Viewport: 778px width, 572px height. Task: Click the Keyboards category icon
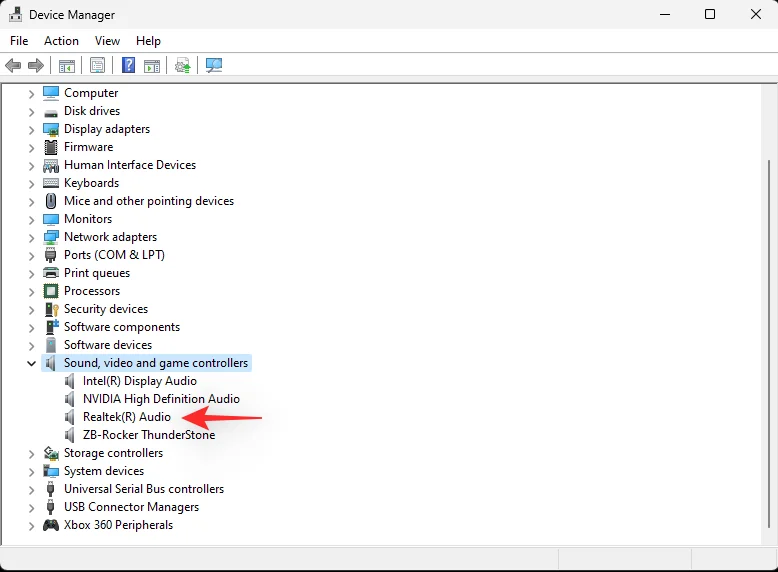point(51,183)
